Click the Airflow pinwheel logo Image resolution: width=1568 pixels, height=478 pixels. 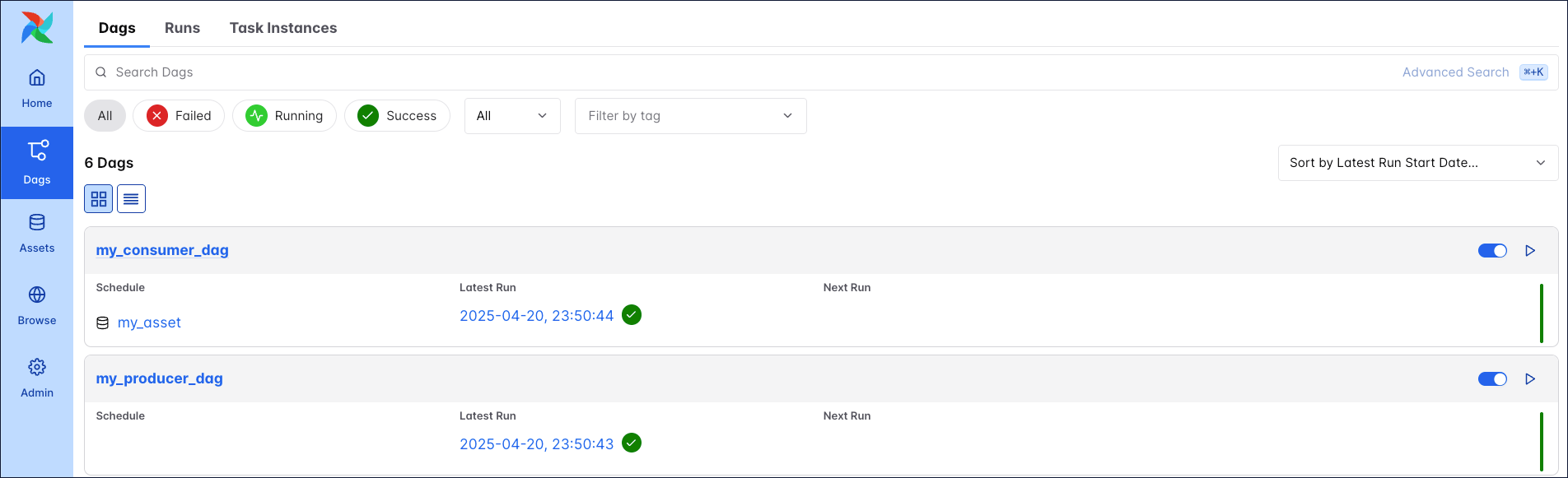pyautogui.click(x=37, y=27)
